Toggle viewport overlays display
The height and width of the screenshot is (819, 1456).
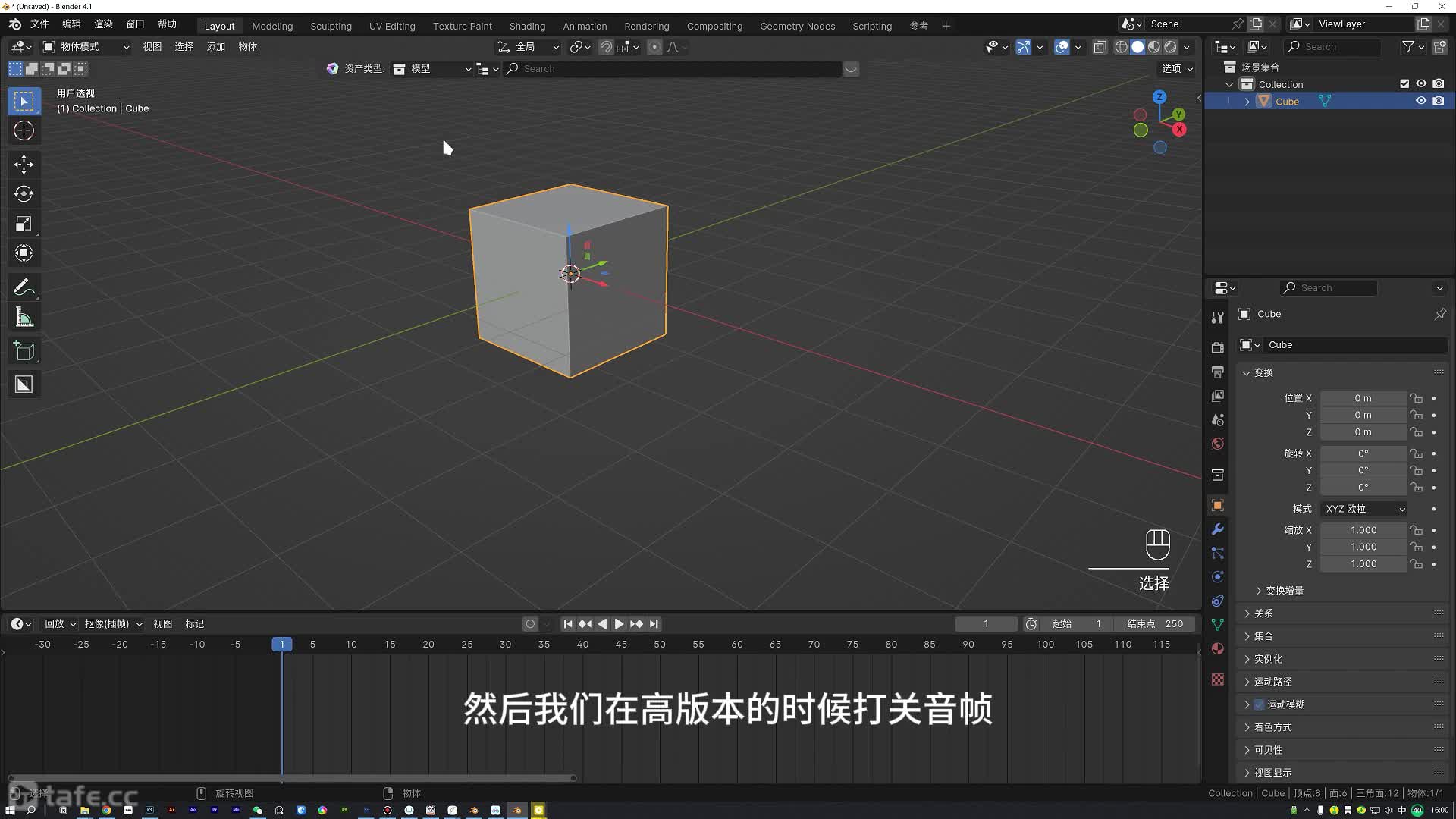[1062, 47]
